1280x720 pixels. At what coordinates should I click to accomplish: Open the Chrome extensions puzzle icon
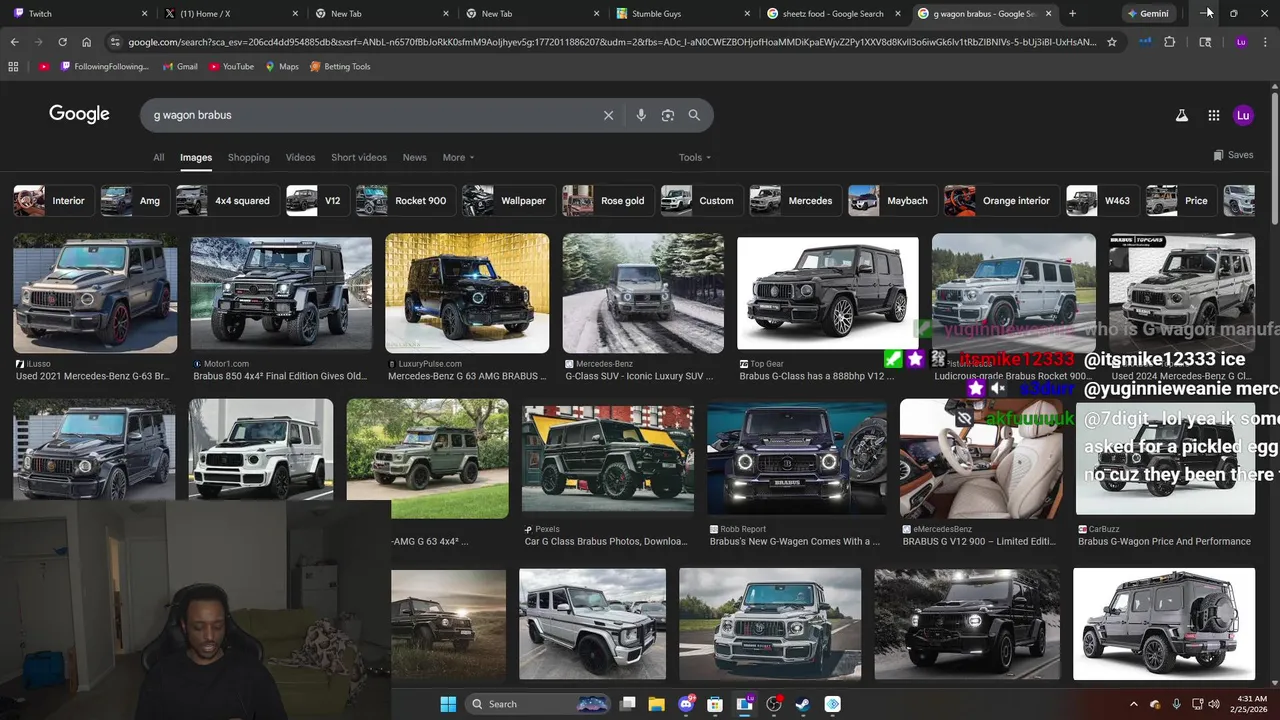[1169, 42]
